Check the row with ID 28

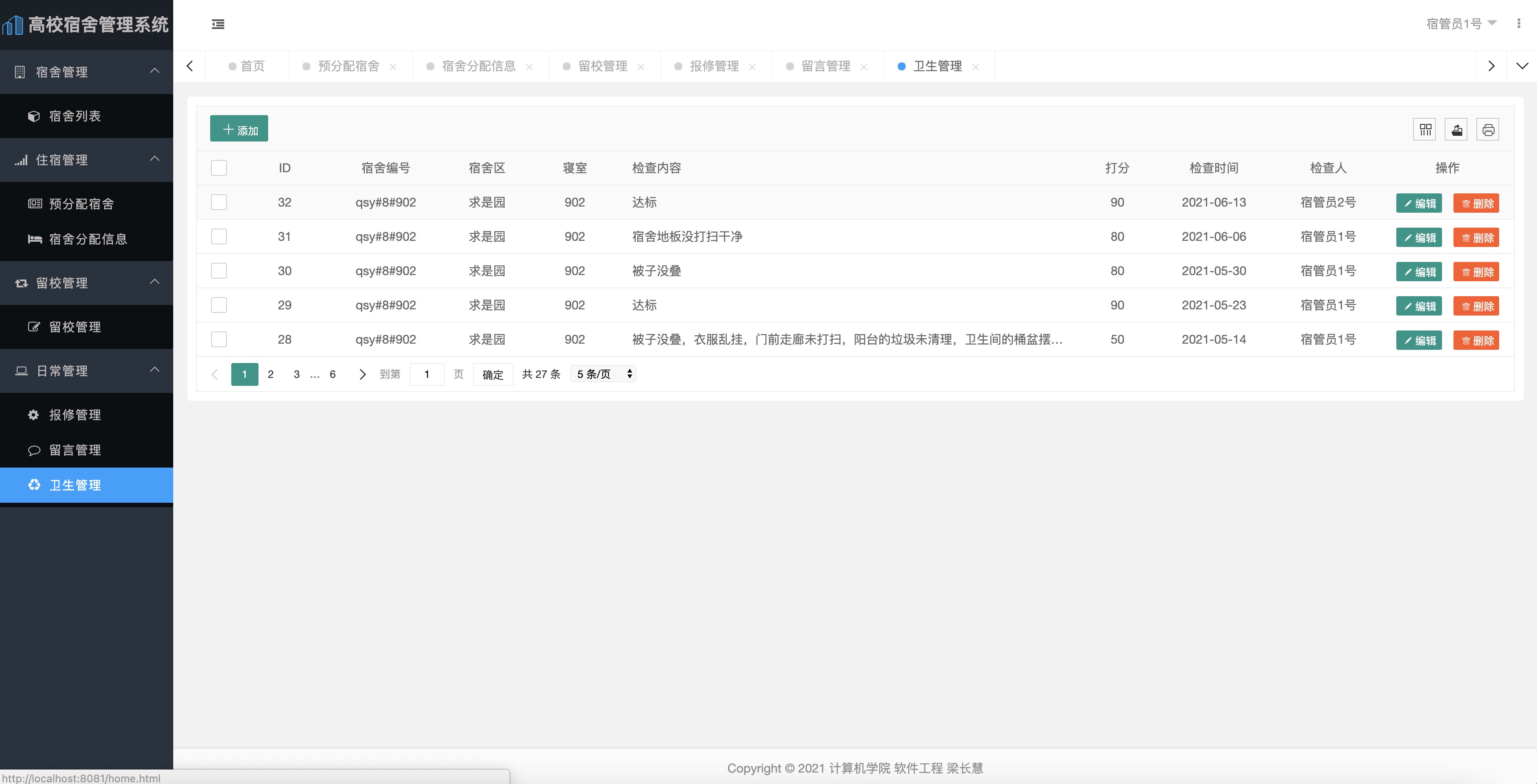[219, 340]
